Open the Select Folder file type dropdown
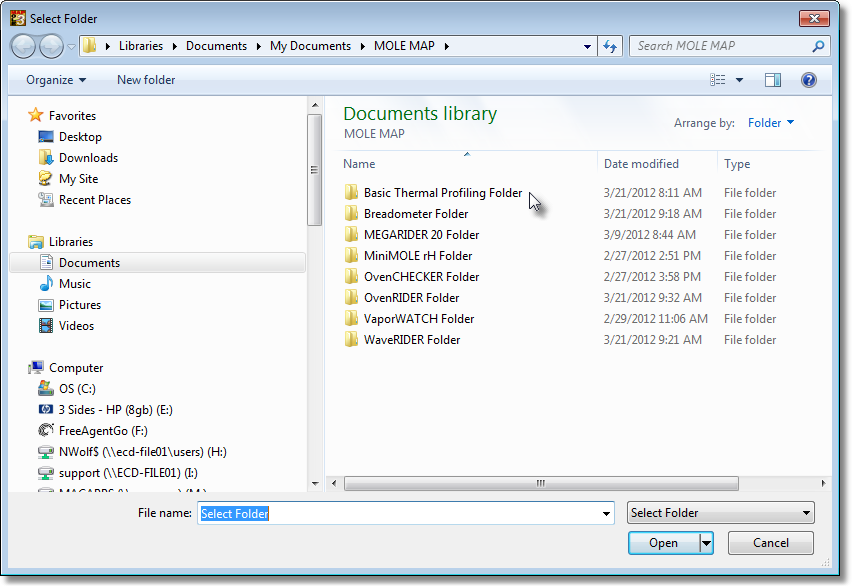The image size is (852, 588). pos(721,512)
